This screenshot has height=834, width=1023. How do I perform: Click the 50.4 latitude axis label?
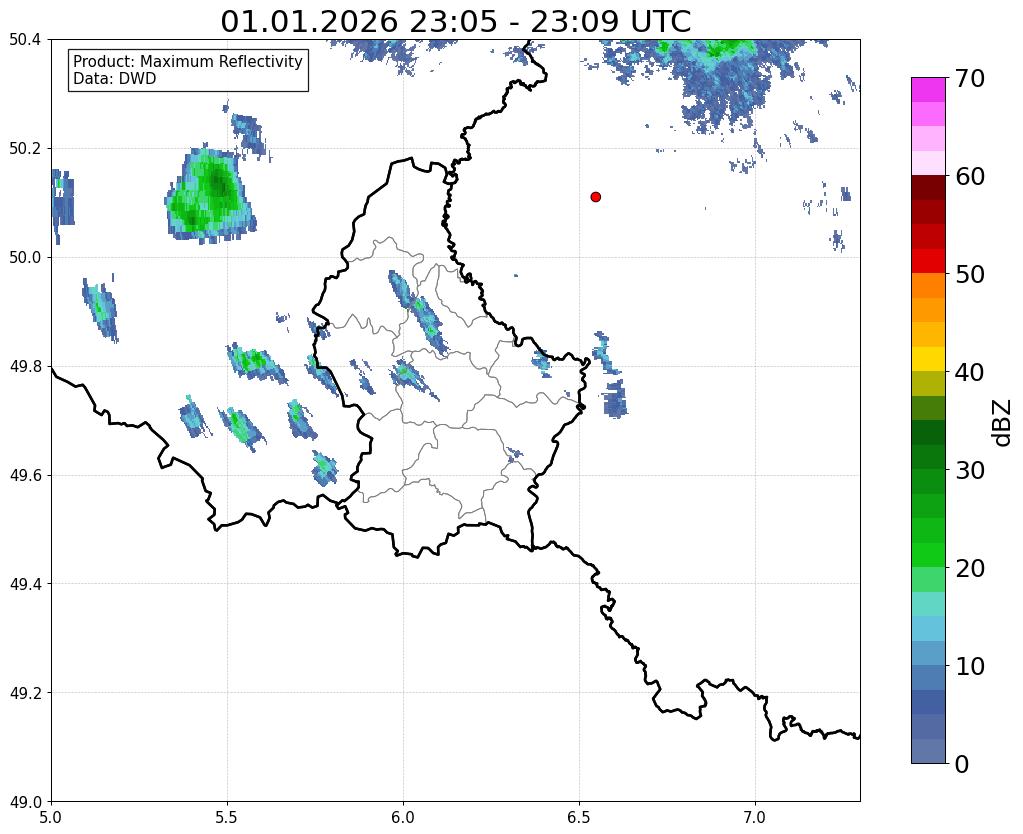click(25, 40)
